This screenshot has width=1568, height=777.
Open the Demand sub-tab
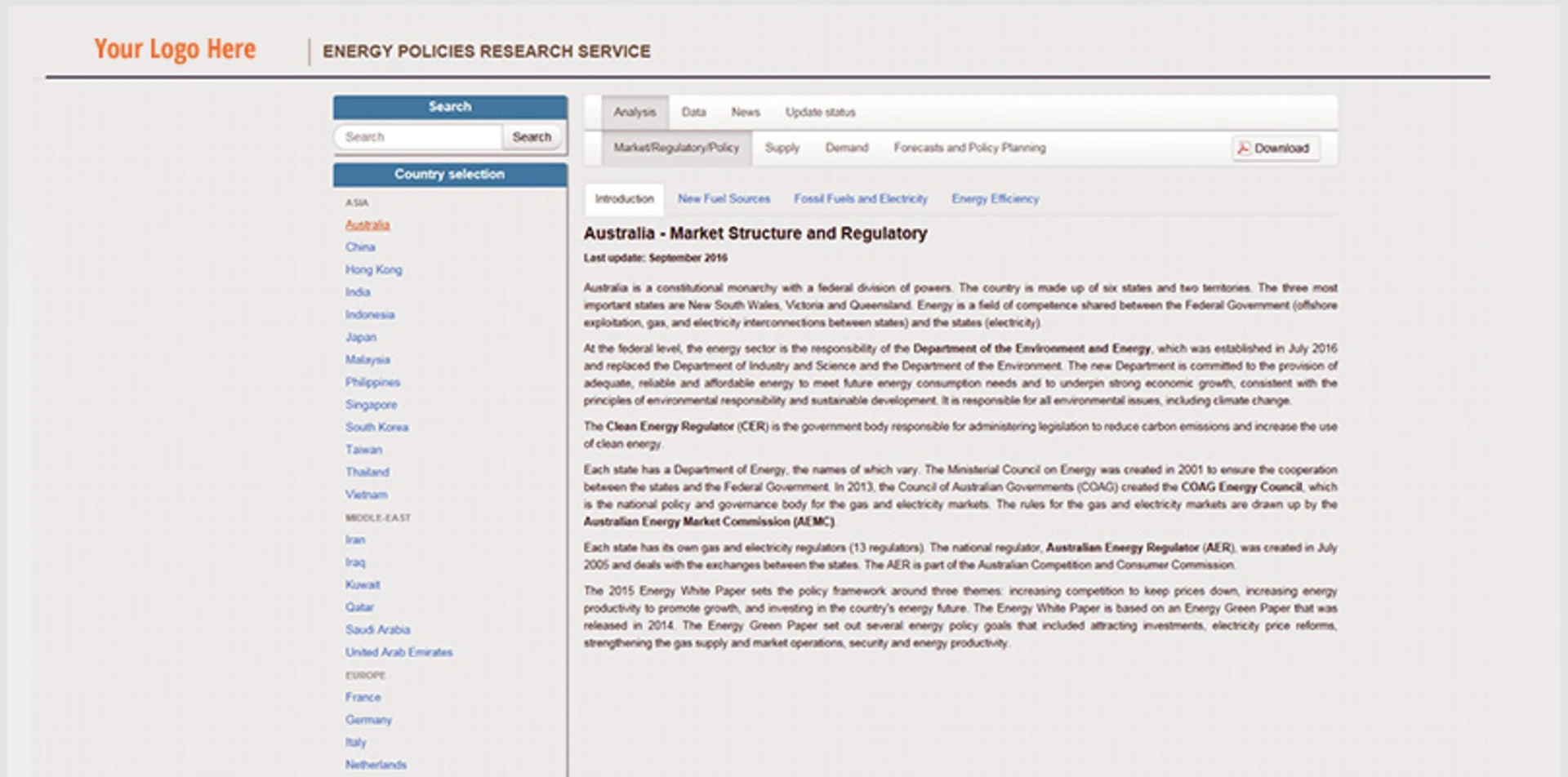(846, 148)
